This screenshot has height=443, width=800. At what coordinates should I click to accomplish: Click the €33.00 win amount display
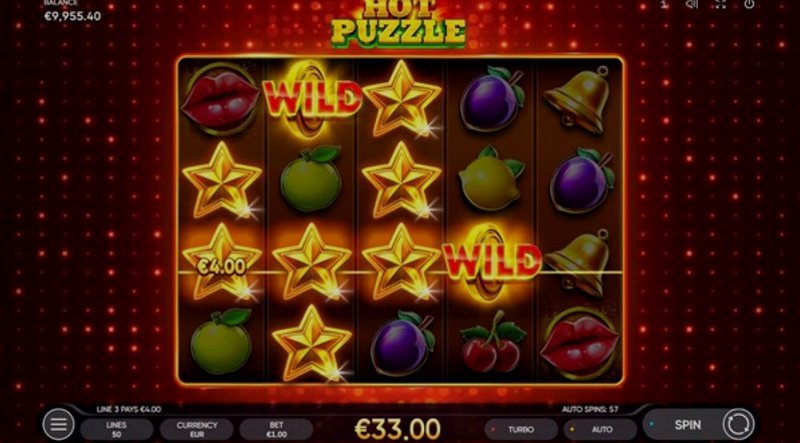tap(397, 429)
